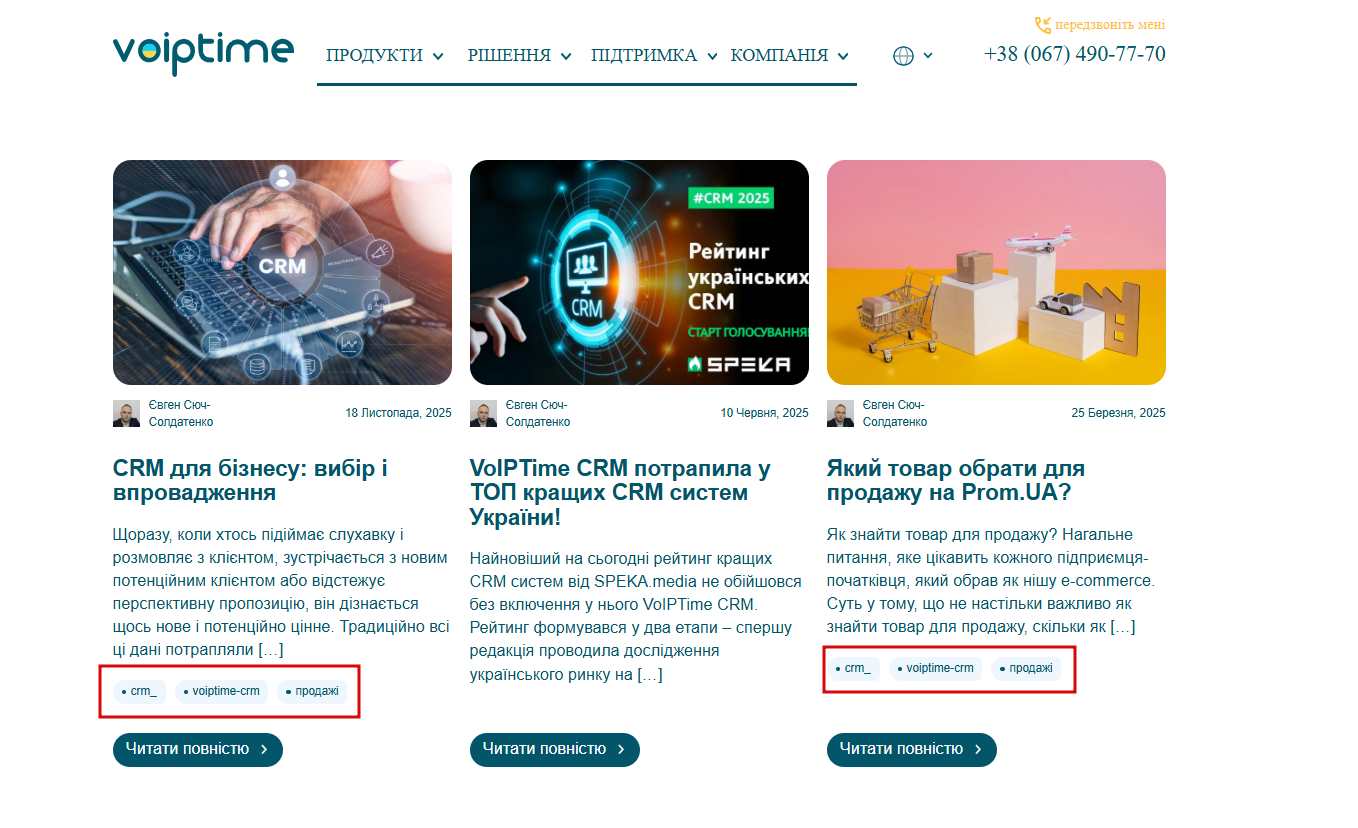Open article title CRM для бізнесу
This screenshot has height=828, width=1358.
point(250,480)
